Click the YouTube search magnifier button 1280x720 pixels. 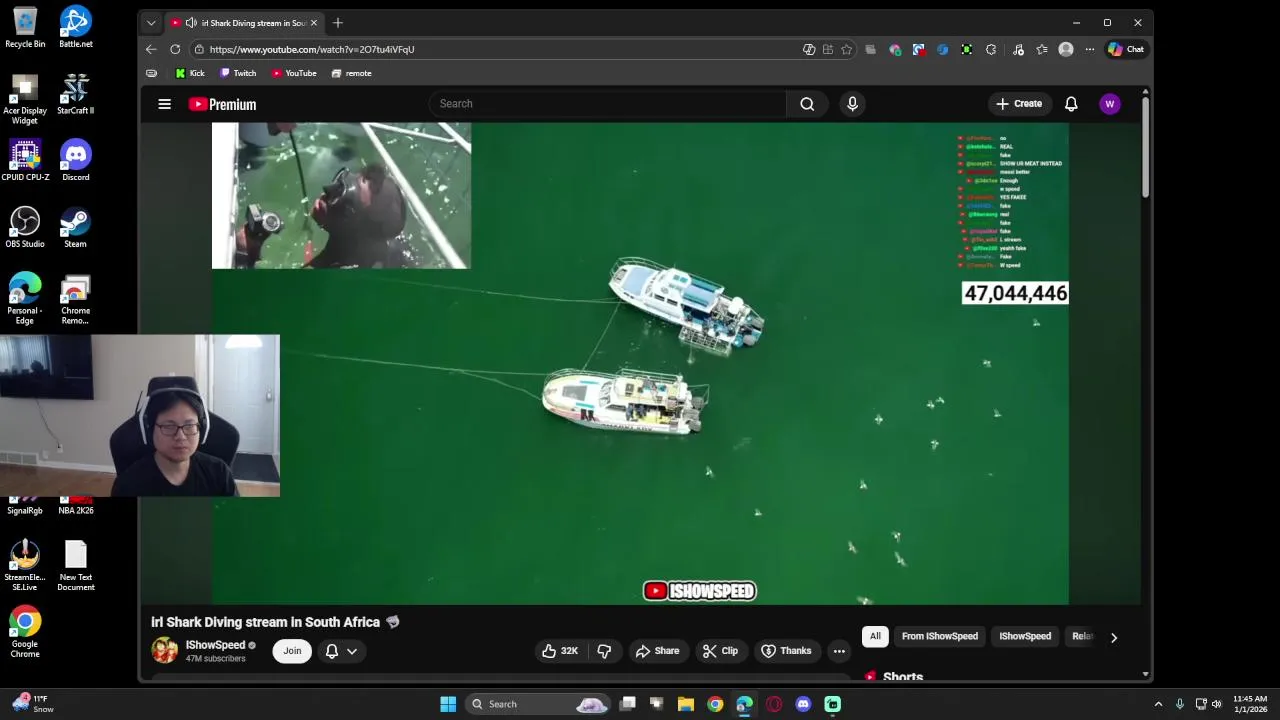807,104
